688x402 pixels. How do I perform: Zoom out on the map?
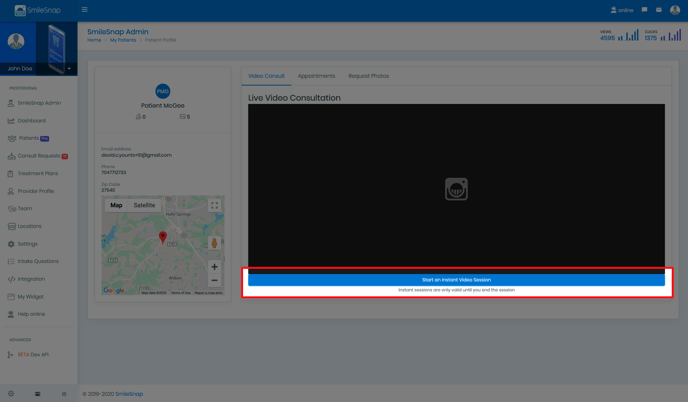point(214,280)
